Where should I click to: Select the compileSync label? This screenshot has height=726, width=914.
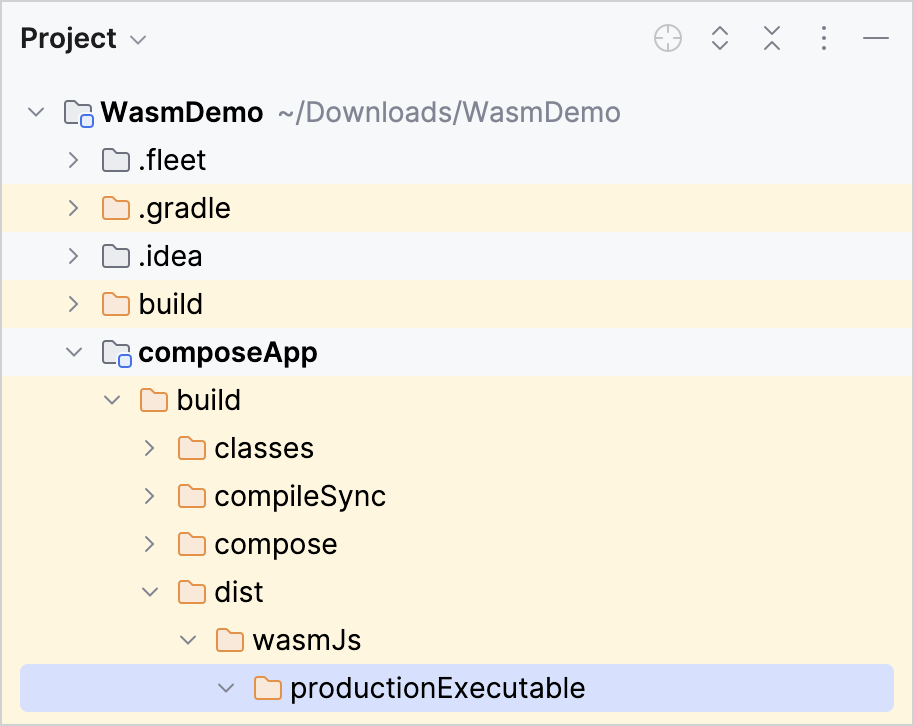(300, 497)
